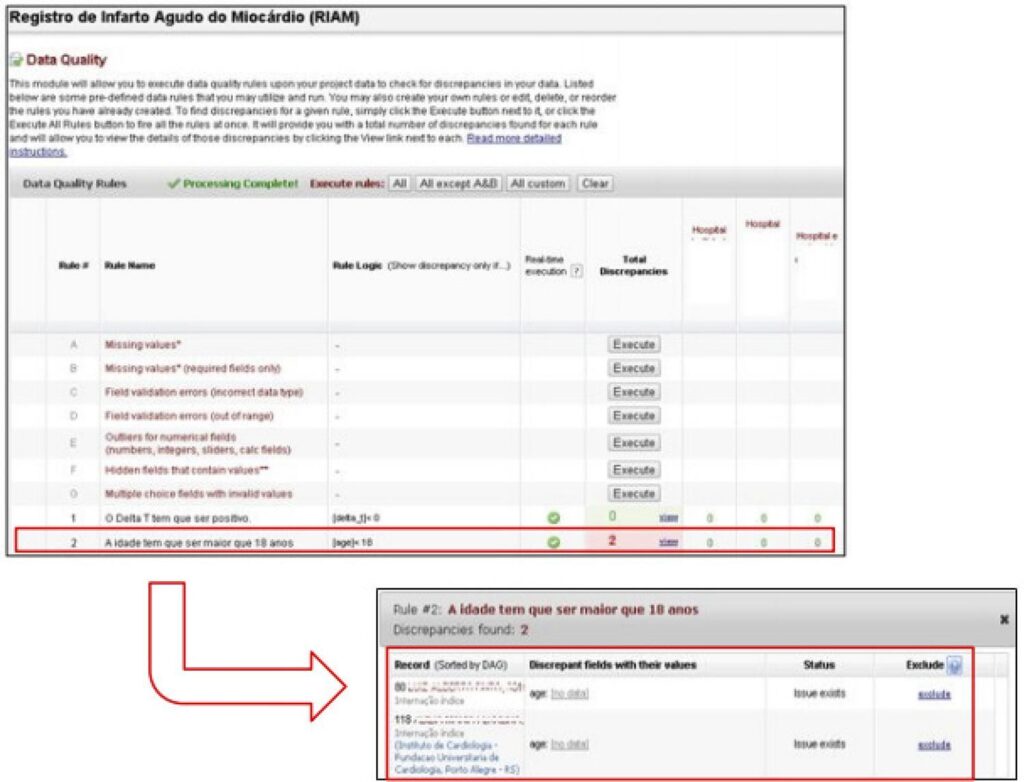Viewport: 1024px width, 782px height.
Task: Execute the Outliers for numerical fields rule
Action: pos(633,442)
